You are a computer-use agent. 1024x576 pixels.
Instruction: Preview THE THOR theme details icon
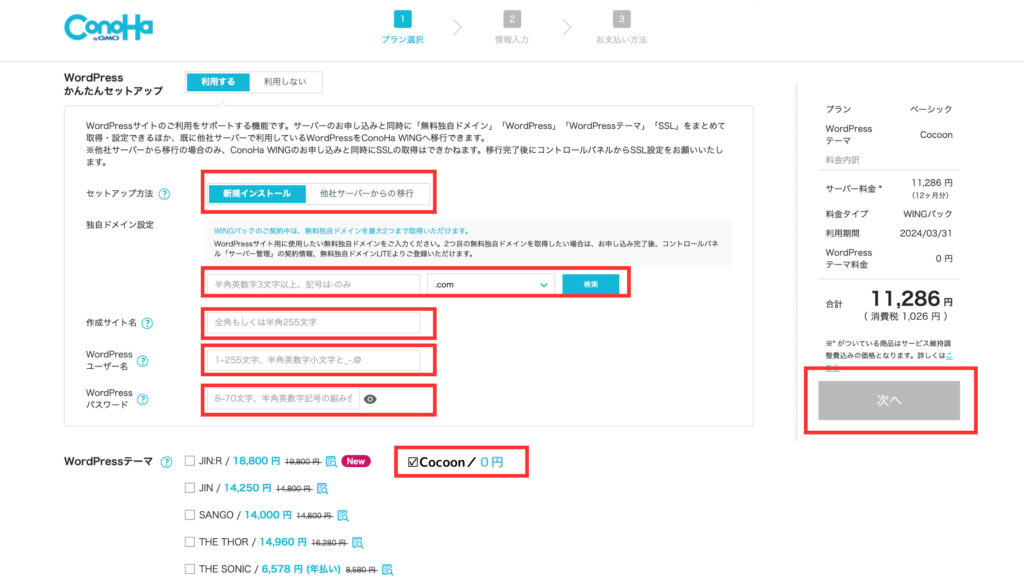point(357,542)
